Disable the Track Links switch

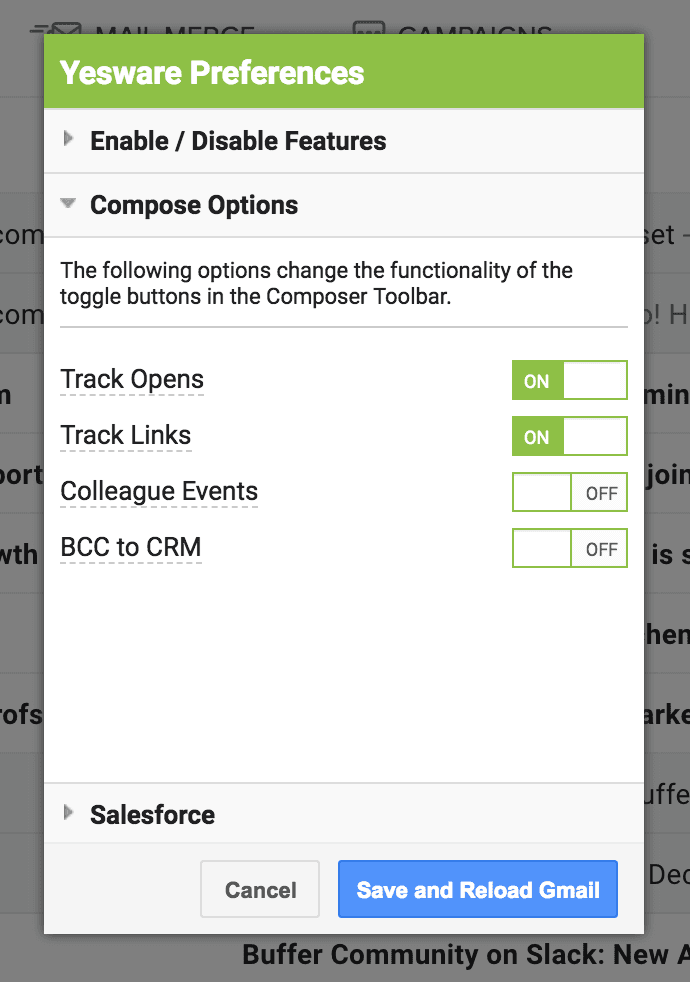tap(570, 436)
